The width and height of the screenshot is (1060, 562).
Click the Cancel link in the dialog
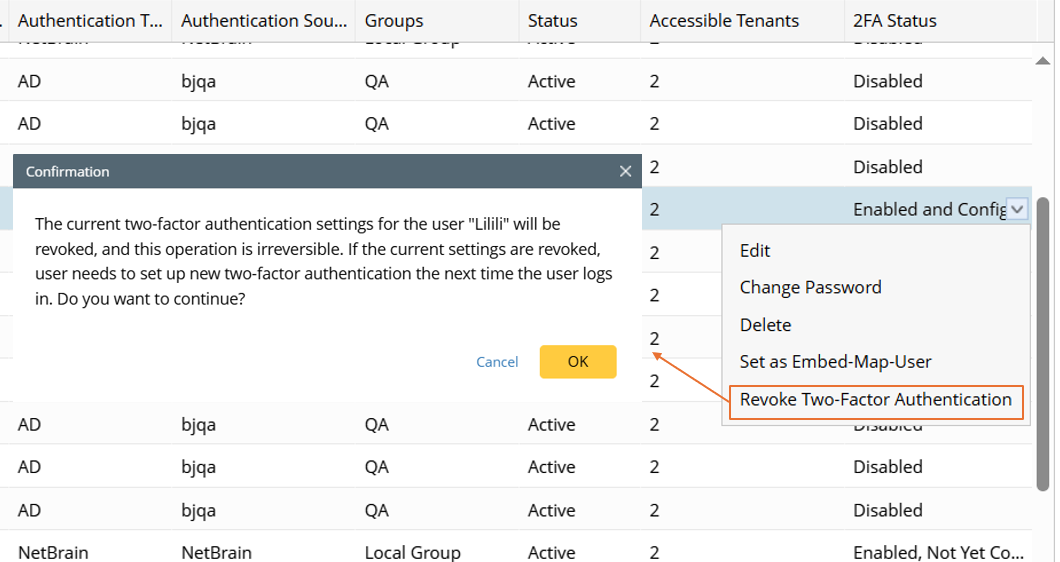[x=497, y=362]
